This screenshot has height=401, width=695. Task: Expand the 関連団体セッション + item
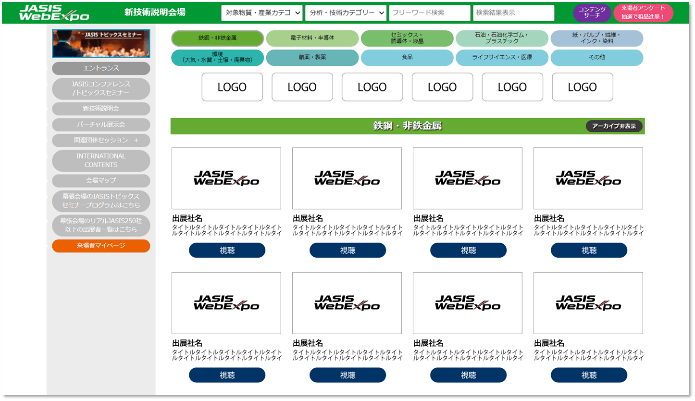(101, 140)
